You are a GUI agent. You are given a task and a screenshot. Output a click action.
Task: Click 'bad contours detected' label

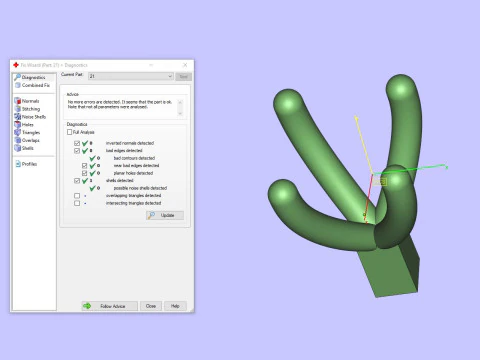[x=134, y=158]
